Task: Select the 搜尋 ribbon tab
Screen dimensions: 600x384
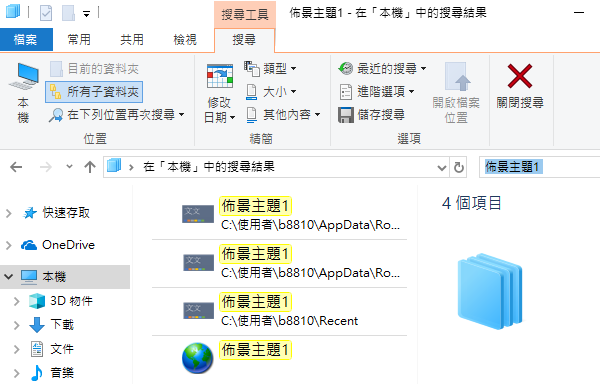Action: (x=244, y=40)
